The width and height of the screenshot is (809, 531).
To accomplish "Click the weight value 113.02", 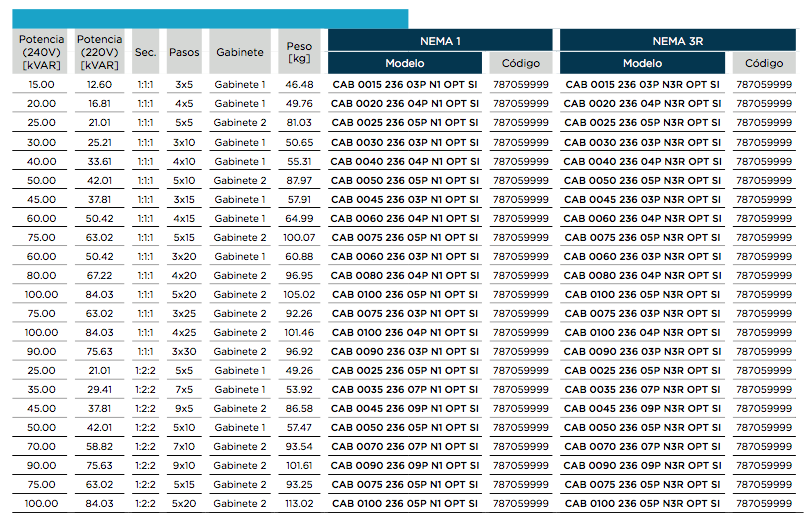I will (299, 504).
